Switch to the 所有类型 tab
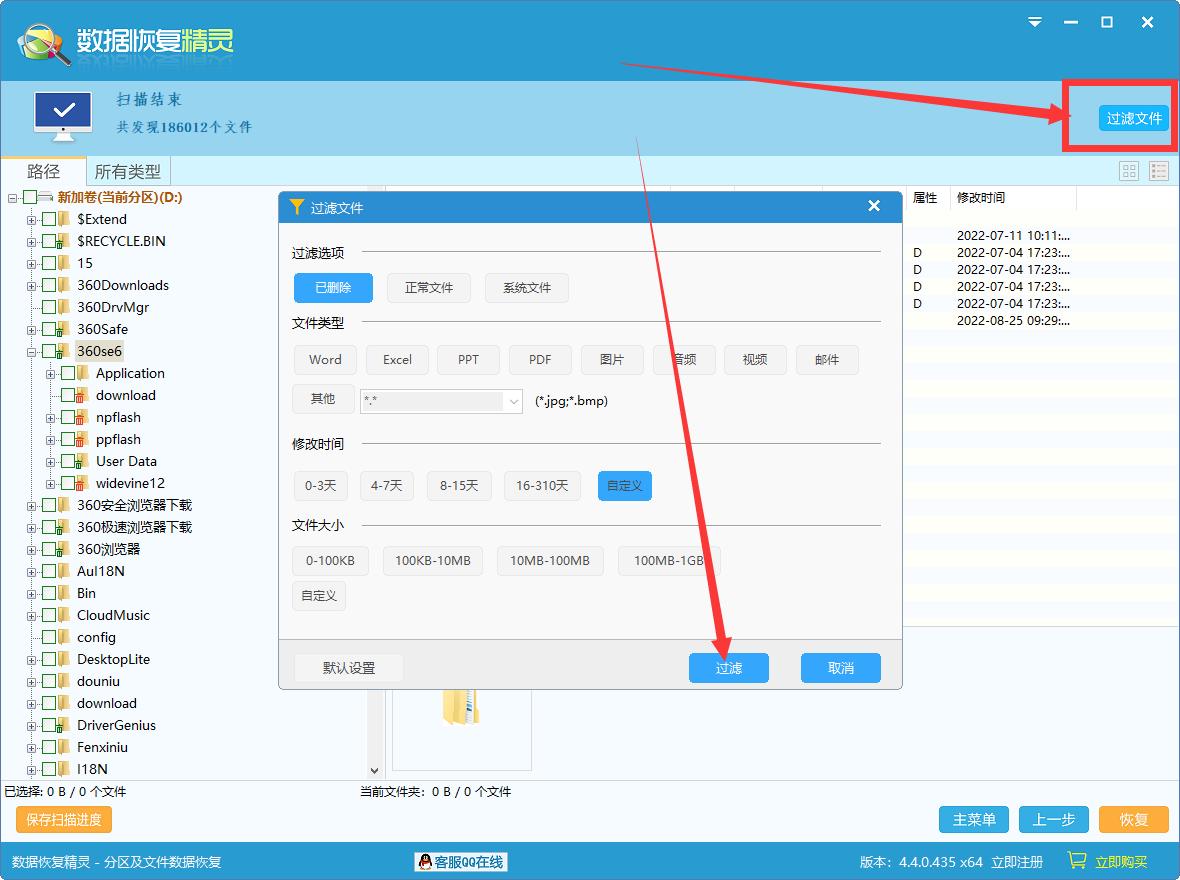The width and height of the screenshot is (1180, 880). 126,170
